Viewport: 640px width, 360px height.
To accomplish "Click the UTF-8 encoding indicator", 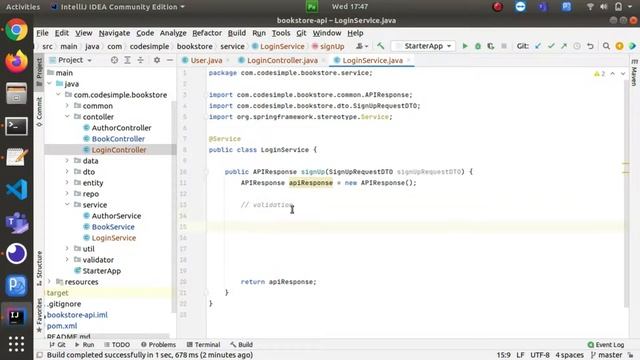I will (540, 355).
